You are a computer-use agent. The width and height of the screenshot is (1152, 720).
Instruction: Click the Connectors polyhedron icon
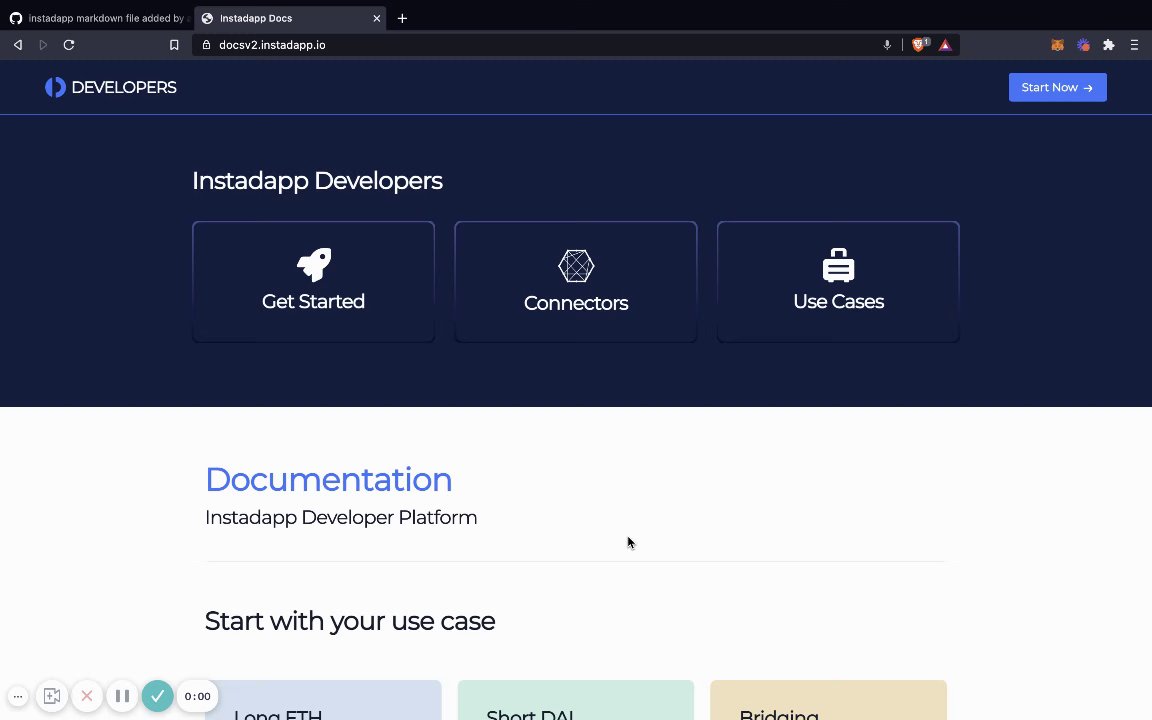pyautogui.click(x=576, y=266)
